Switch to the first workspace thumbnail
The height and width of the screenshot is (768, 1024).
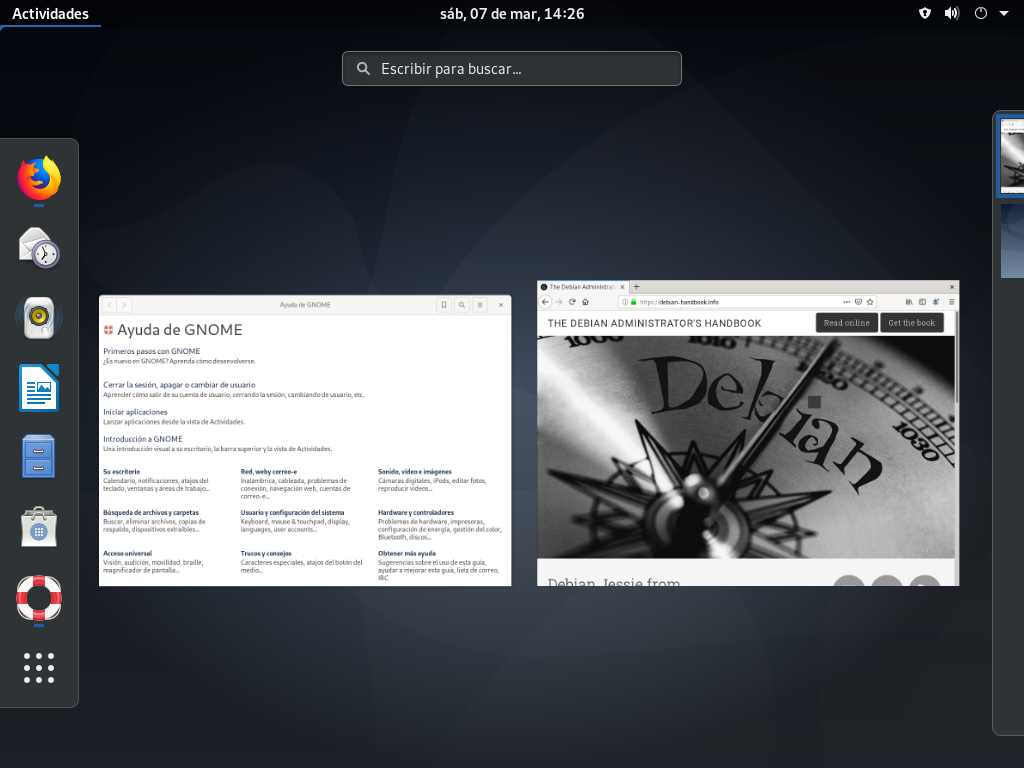point(1012,155)
